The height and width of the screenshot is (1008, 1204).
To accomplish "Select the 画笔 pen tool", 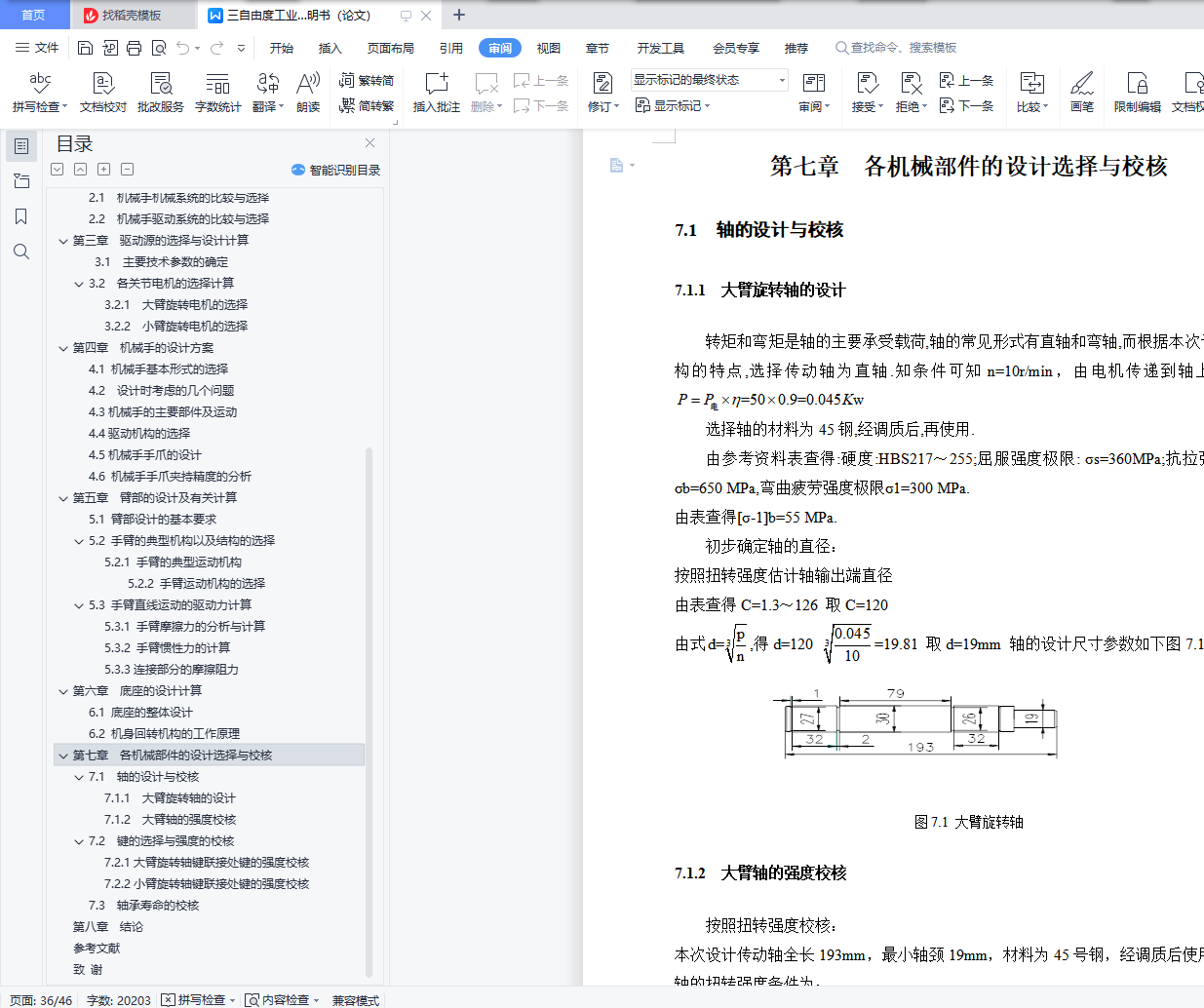I will pyautogui.click(x=1082, y=93).
